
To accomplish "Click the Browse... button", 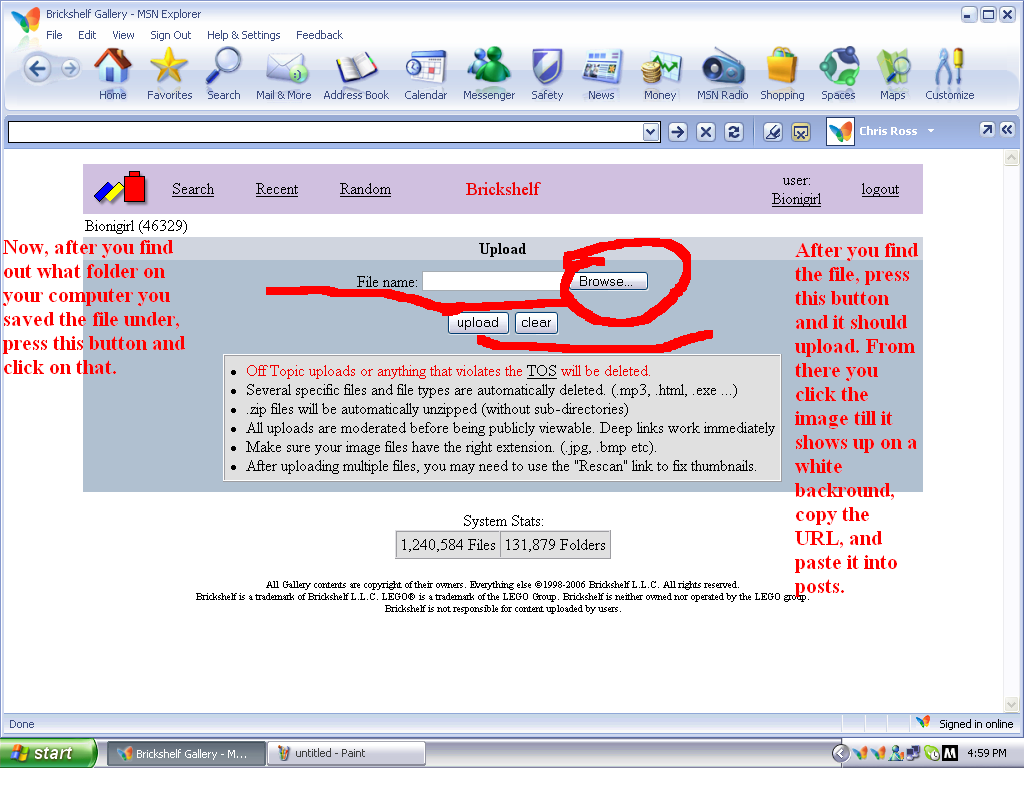I will 608,282.
